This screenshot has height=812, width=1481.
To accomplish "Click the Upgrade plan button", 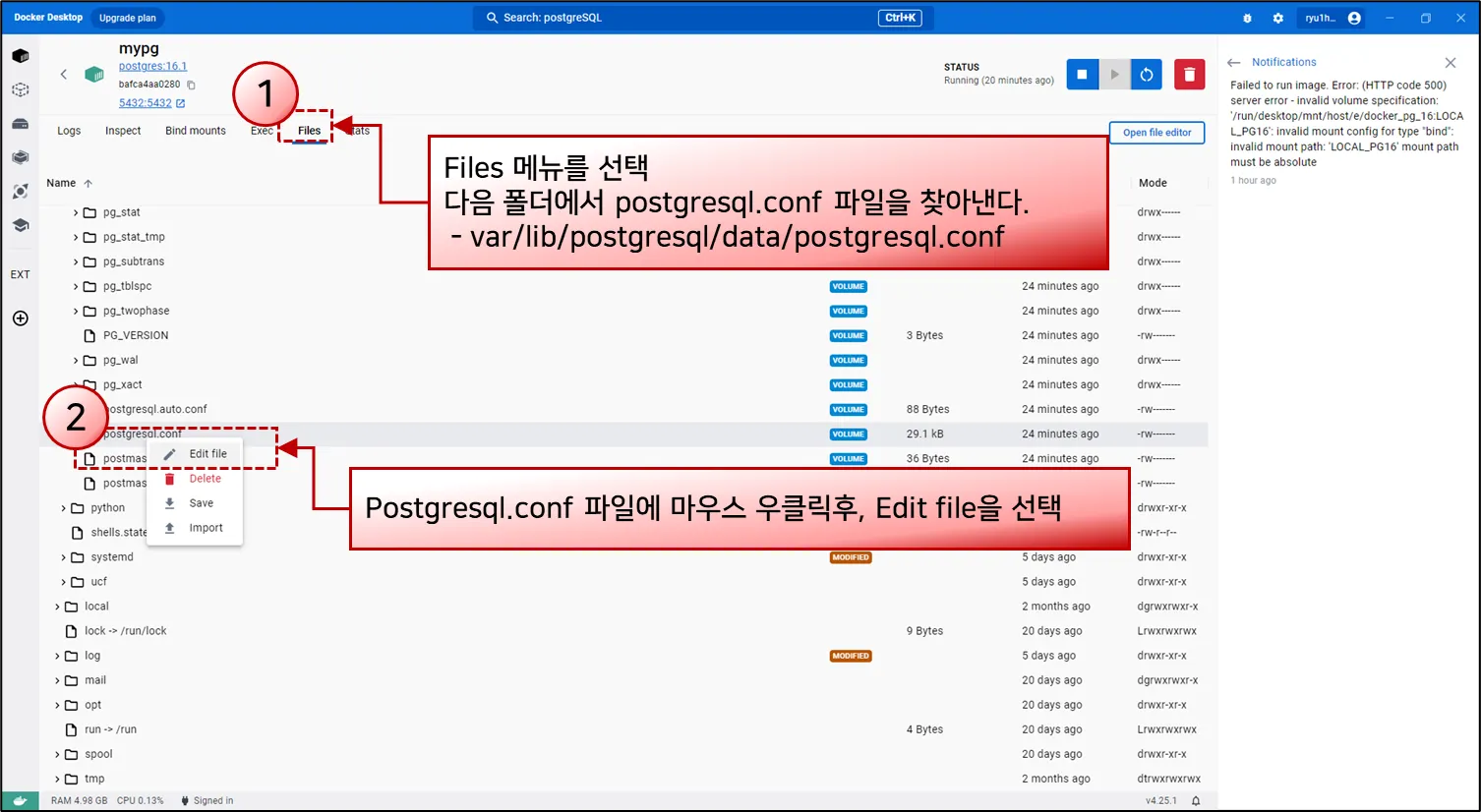I will [128, 18].
